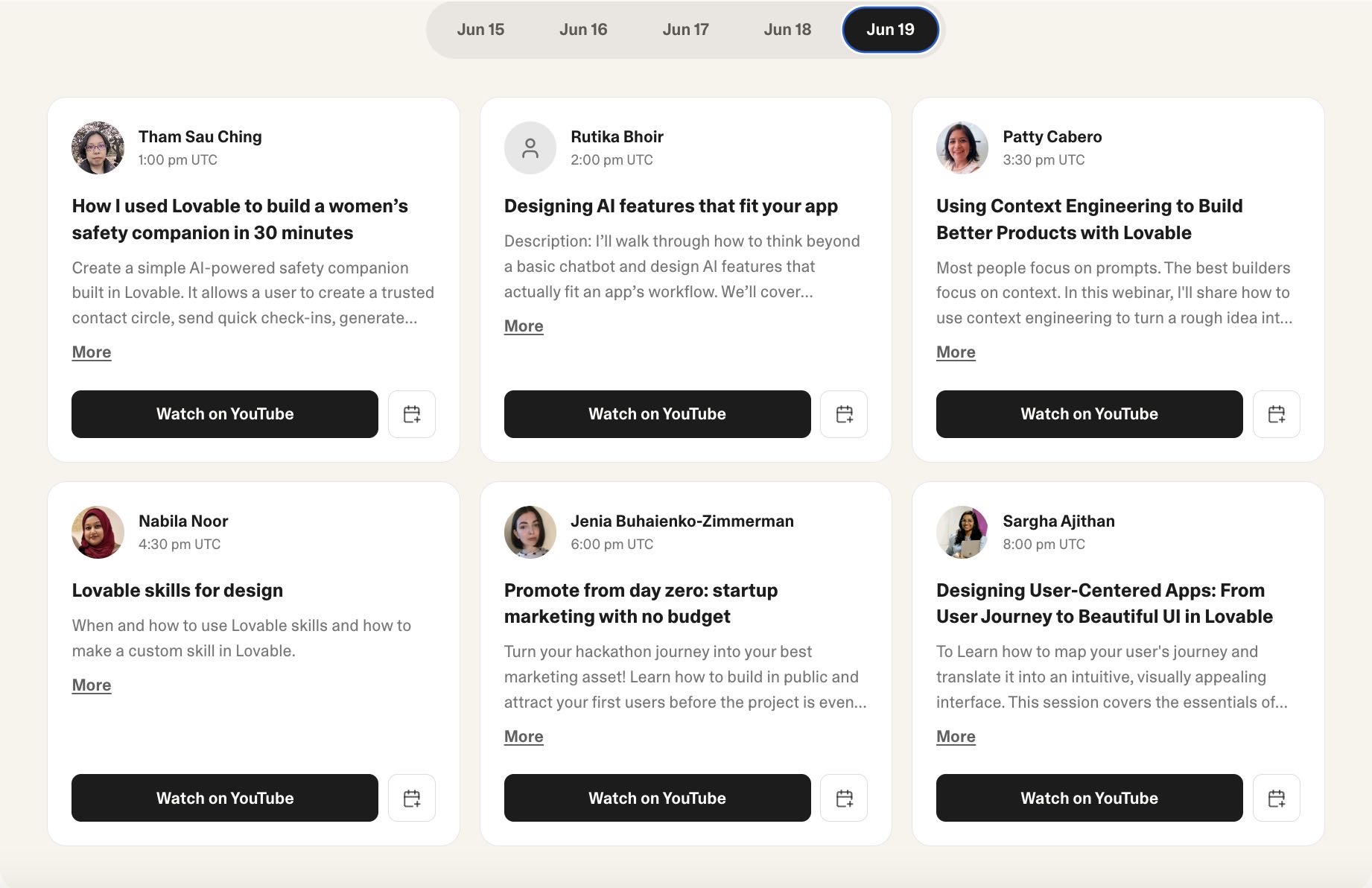Expand More on Tham Sau Ching's description
The height and width of the screenshot is (888, 1372).
pos(92,352)
